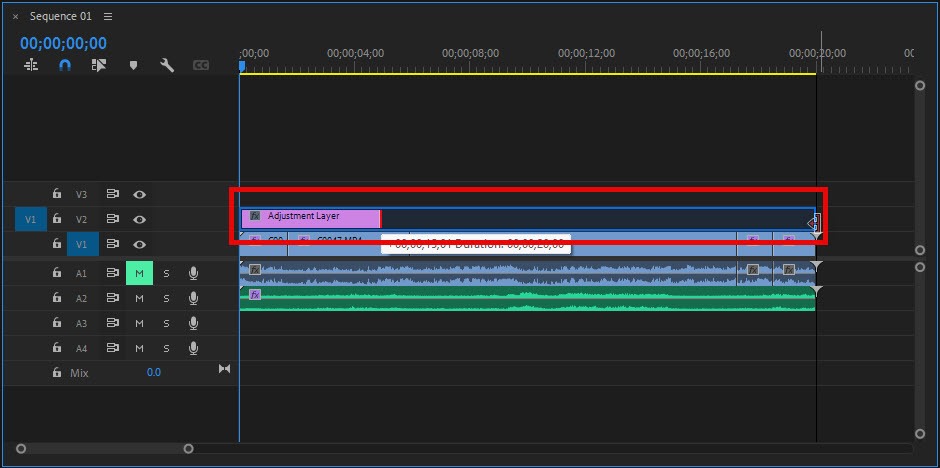The image size is (940, 468).
Task: Click the Add Marker icon
Action: (x=133, y=65)
